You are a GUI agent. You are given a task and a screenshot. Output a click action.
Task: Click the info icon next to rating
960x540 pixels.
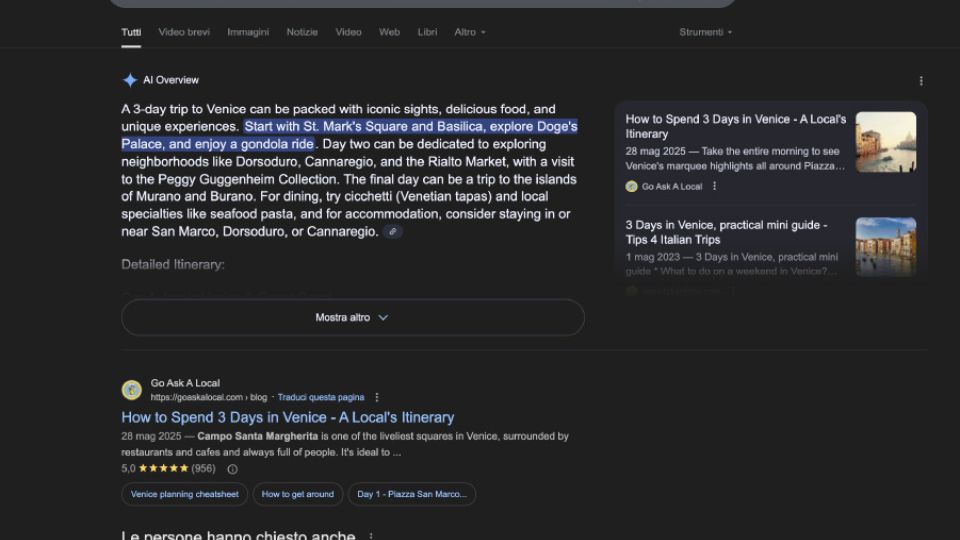232,469
